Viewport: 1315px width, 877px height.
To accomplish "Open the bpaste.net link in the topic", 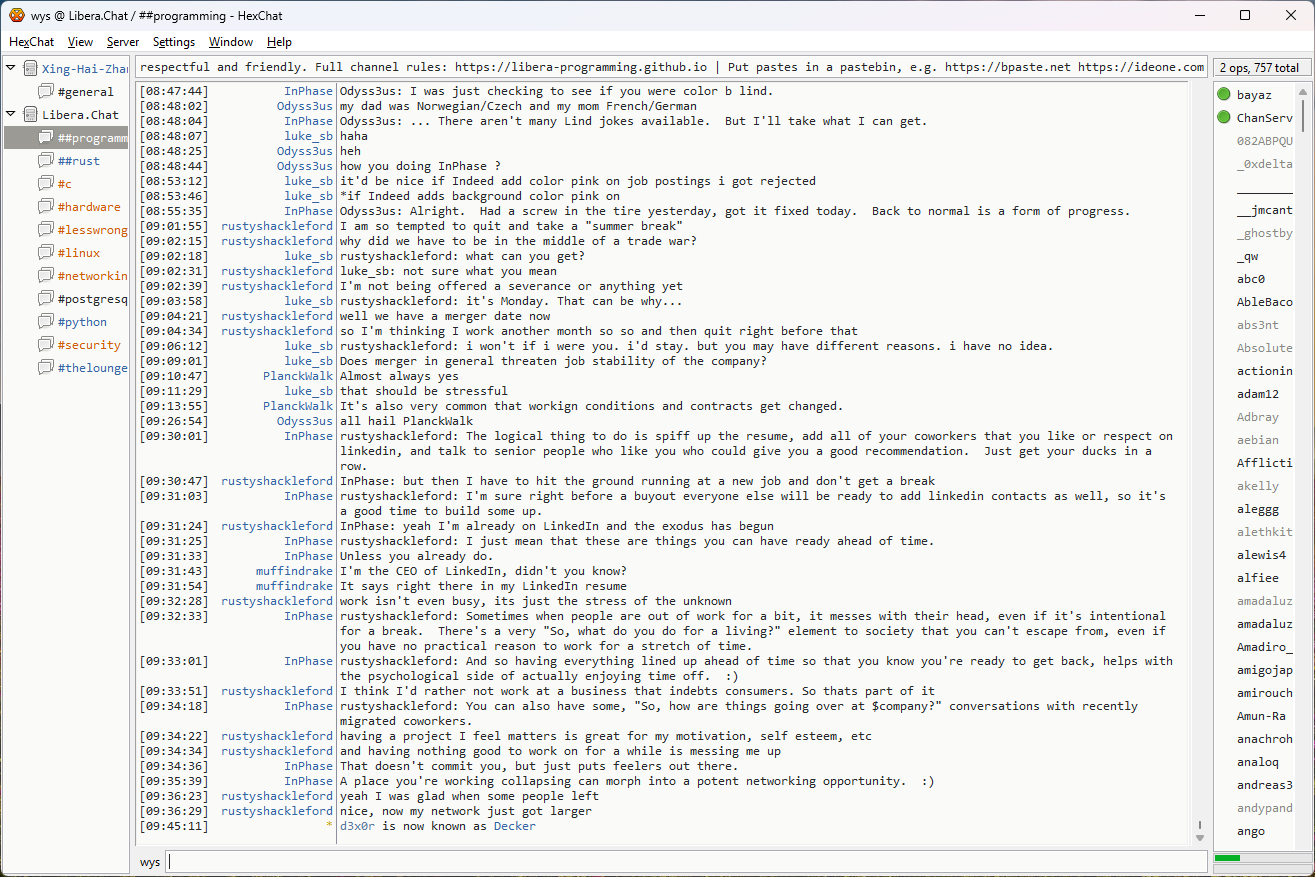I will pyautogui.click(x=1007, y=67).
